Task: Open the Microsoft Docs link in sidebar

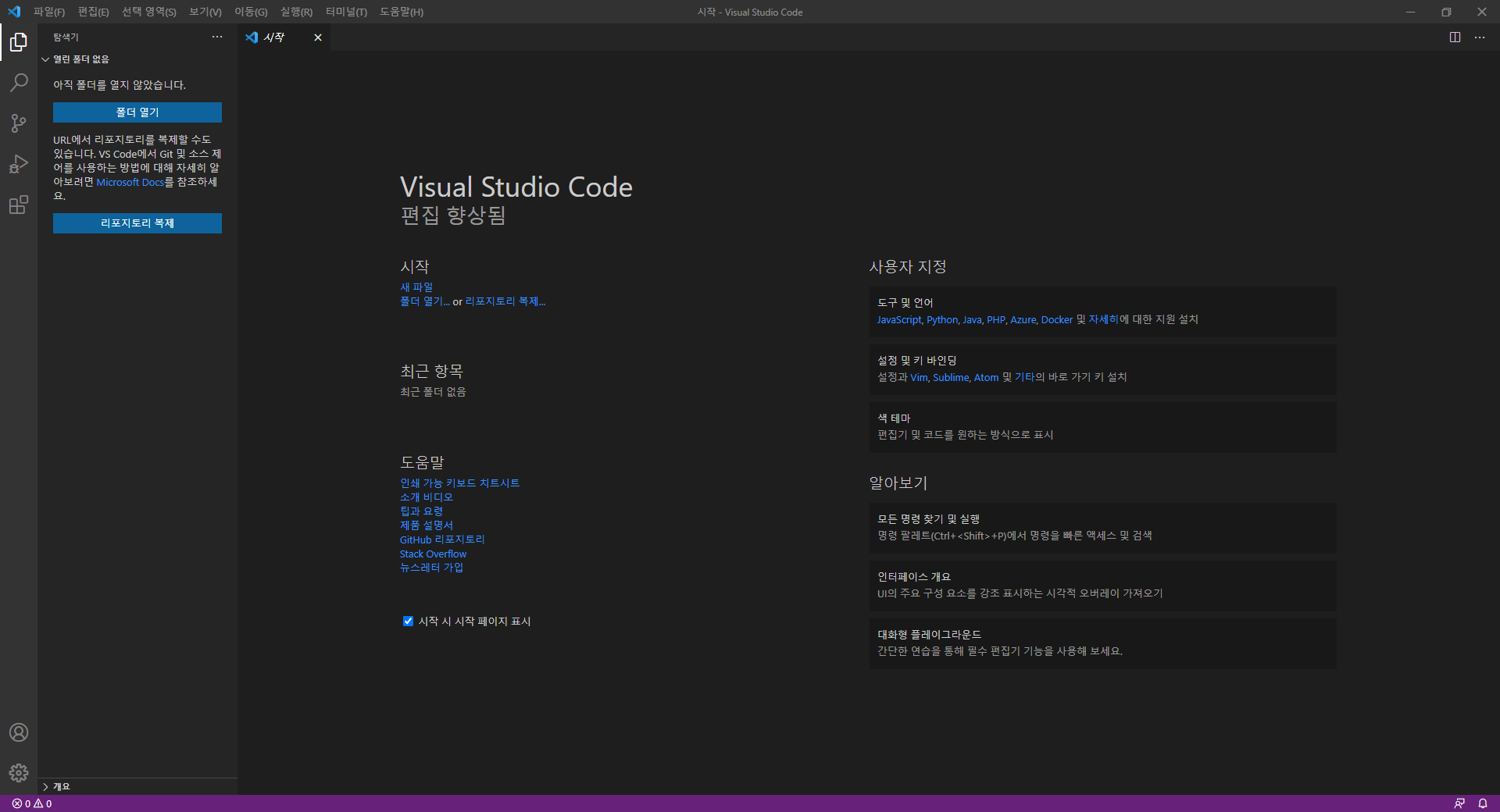Action: click(x=130, y=183)
